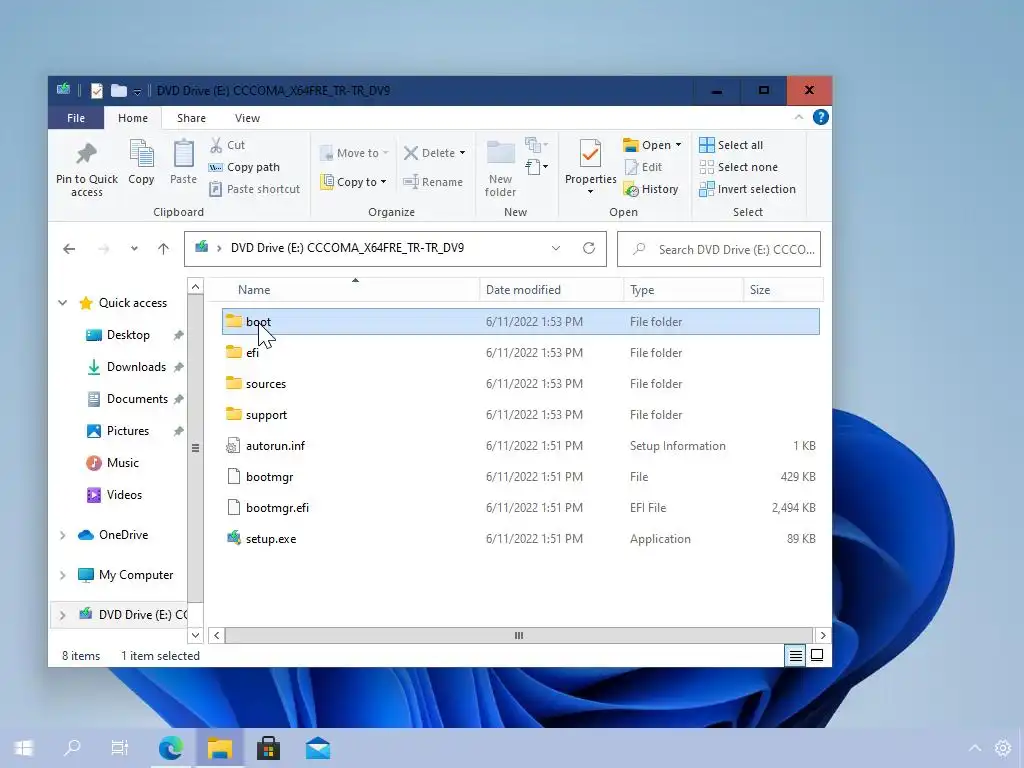
Task: Click the Copy icon in Clipboard group
Action: [141, 155]
